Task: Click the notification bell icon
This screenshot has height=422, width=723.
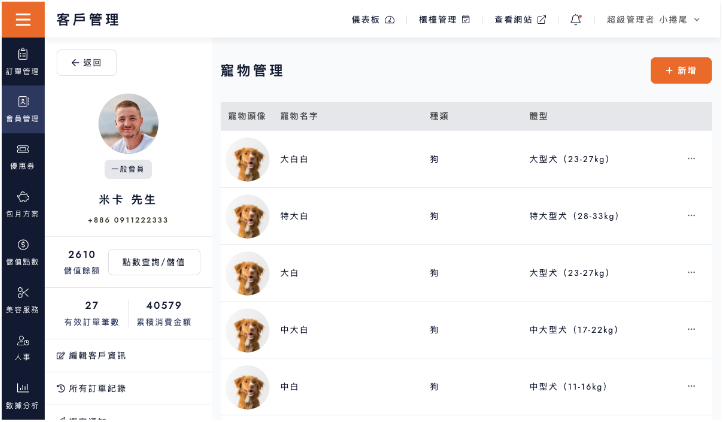Action: 576,19
